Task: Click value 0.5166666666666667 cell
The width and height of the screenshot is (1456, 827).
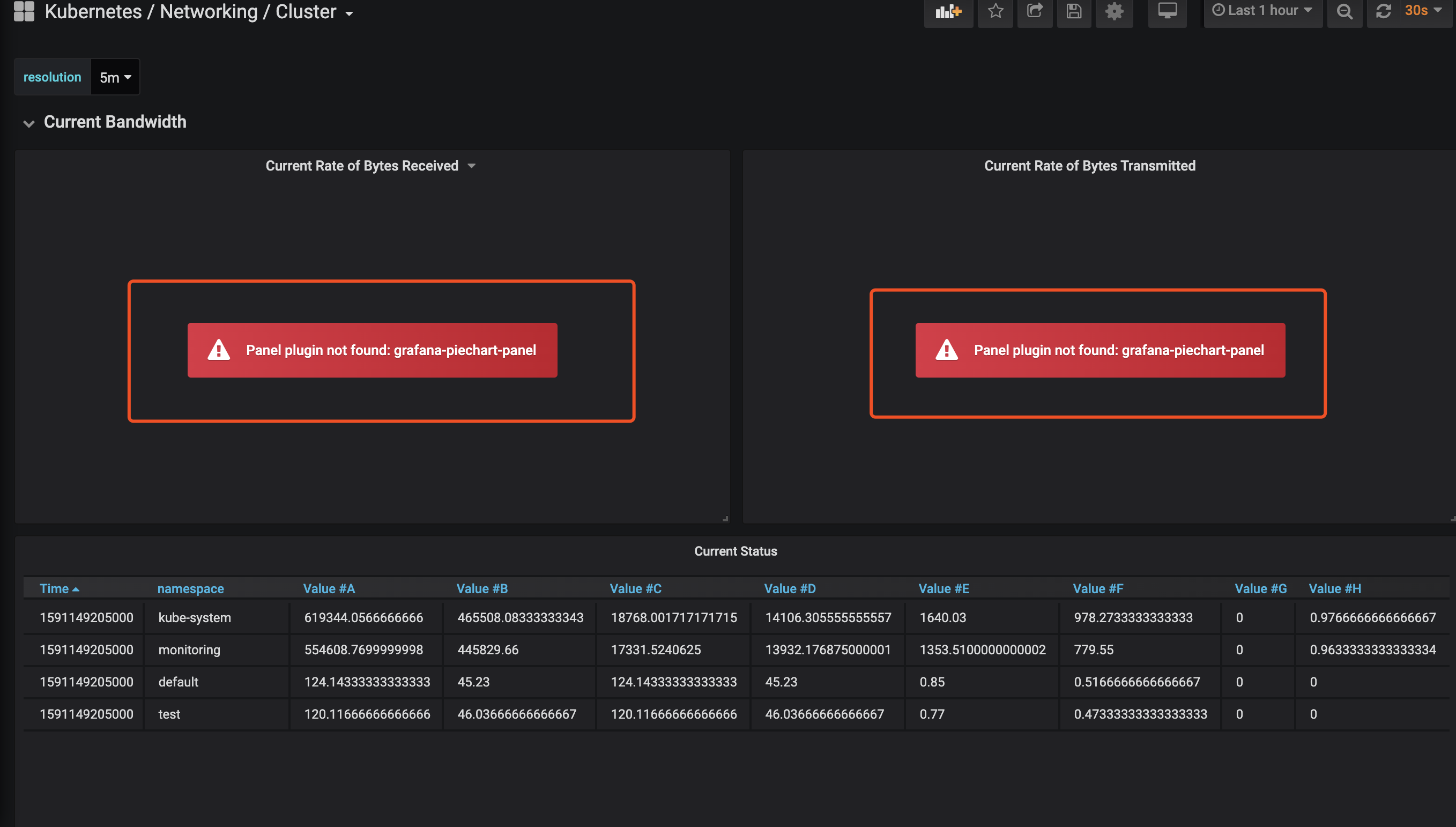Action: [1140, 682]
